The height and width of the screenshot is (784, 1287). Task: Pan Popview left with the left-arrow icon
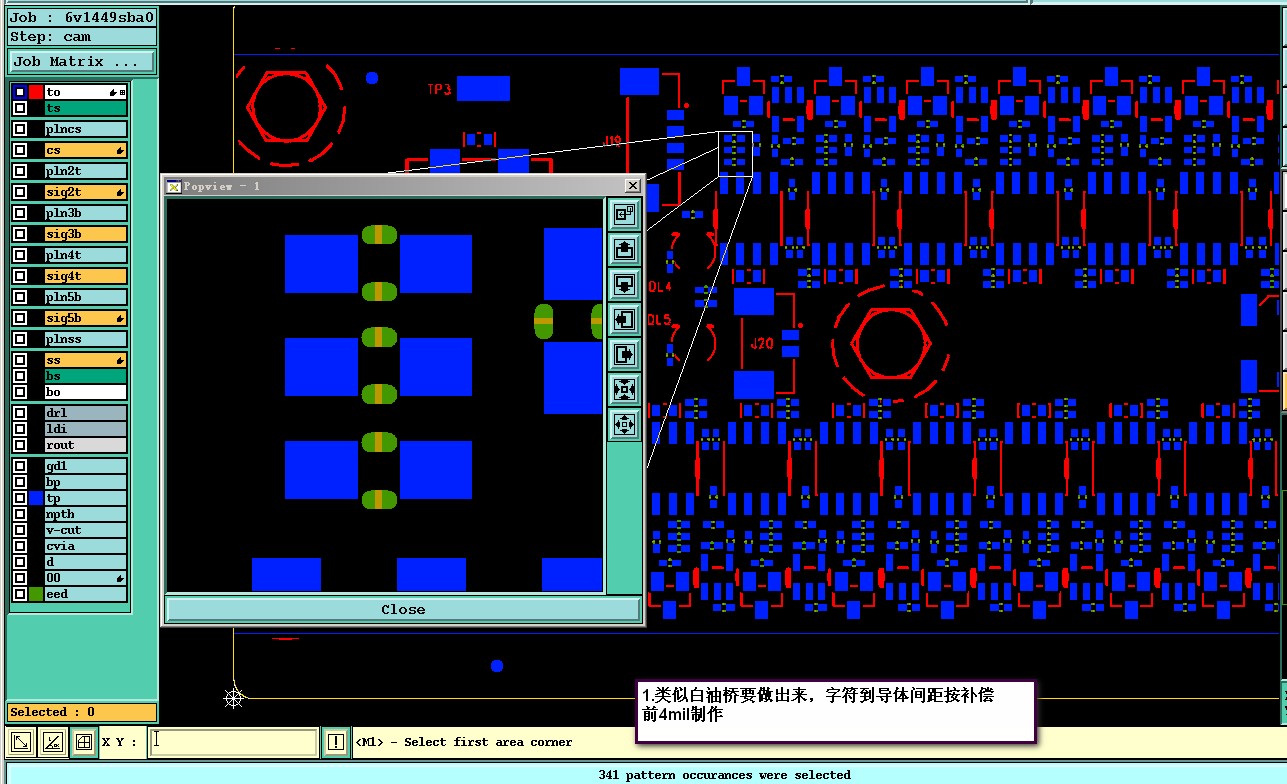pos(624,319)
